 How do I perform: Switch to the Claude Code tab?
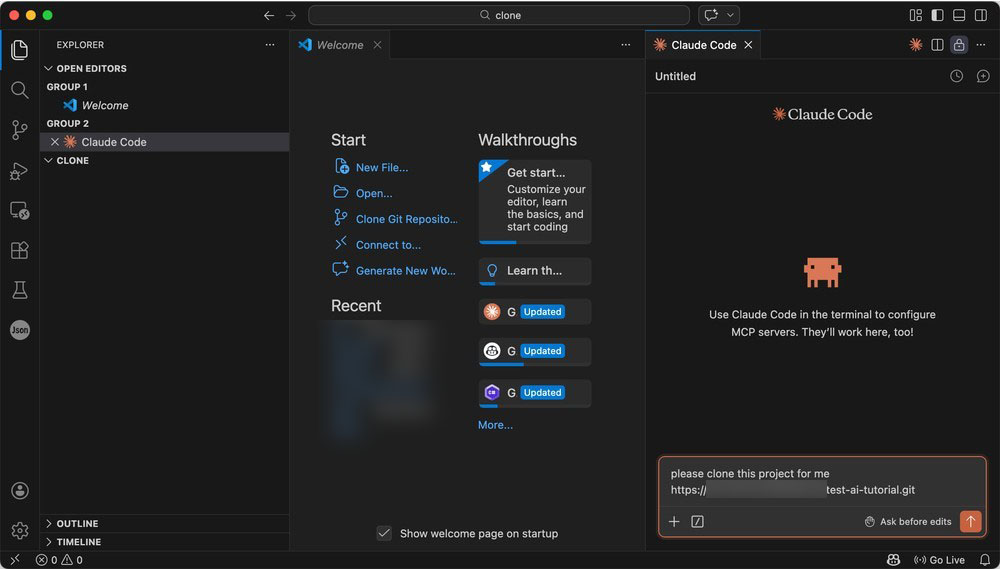tap(703, 45)
